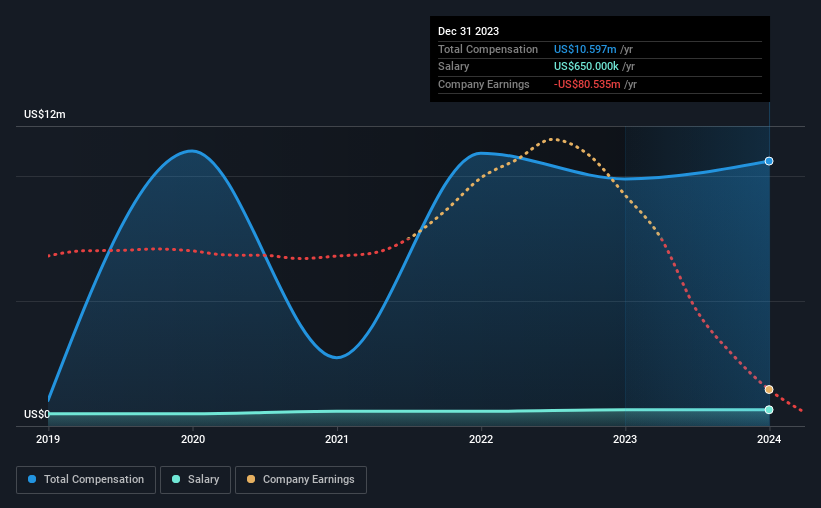821x508 pixels.
Task: Click the Total Compensation data point at 2024
Action: tap(769, 161)
